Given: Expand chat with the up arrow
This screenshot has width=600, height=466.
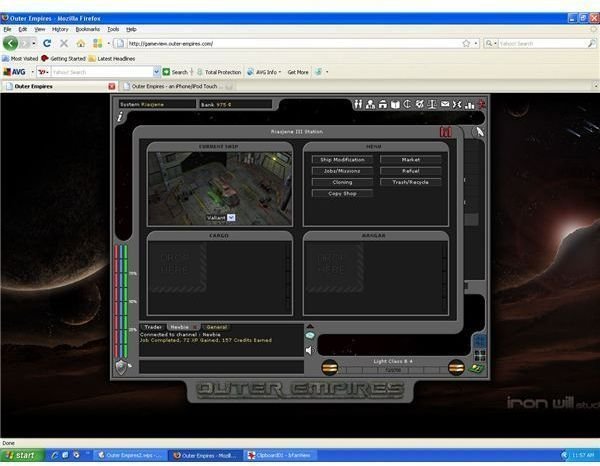Looking at the screenshot, I should click(310, 326).
